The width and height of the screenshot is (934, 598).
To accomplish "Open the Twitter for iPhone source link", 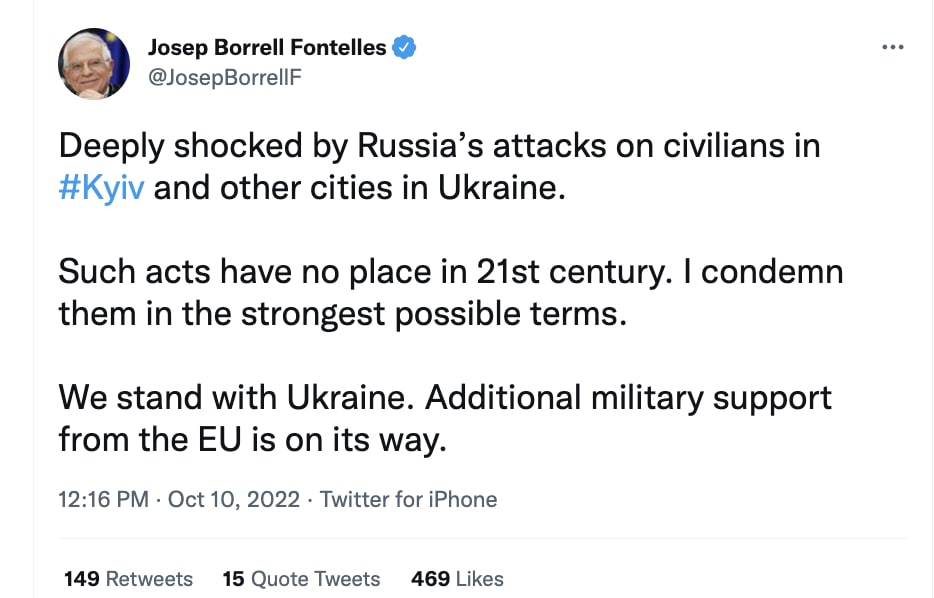I will click(408, 499).
